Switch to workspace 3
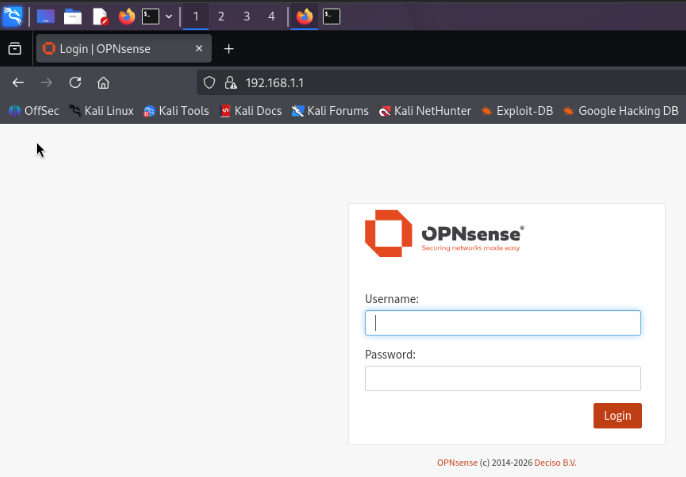The height and width of the screenshot is (477, 686). pyautogui.click(x=246, y=17)
